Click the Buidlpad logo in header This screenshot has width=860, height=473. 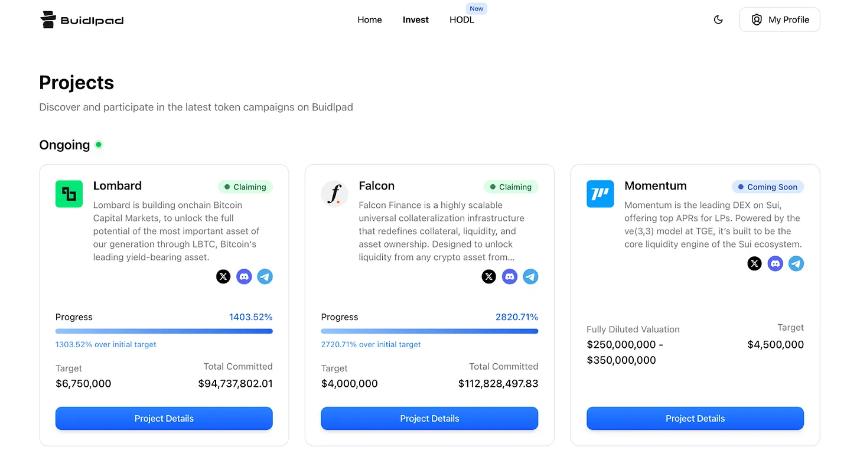point(82,20)
